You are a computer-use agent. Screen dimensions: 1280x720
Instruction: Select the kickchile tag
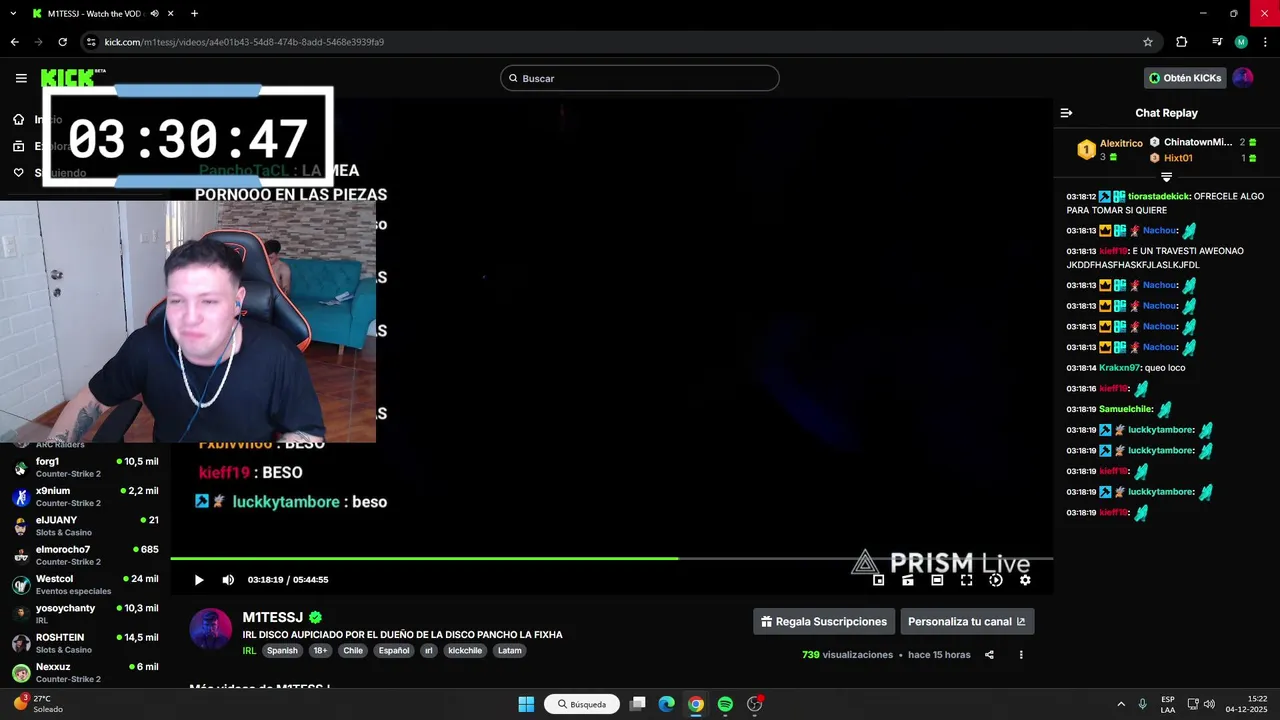pyautogui.click(x=465, y=650)
